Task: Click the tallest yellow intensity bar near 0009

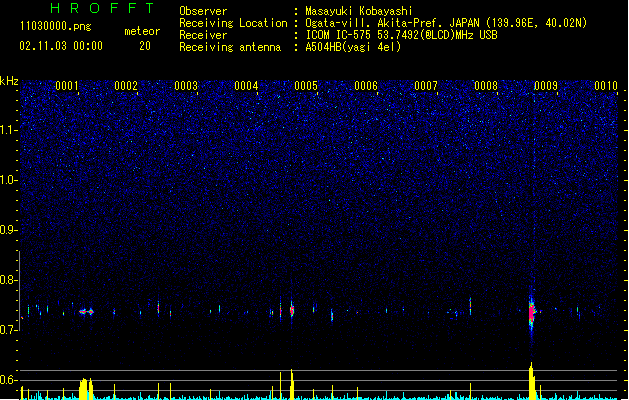Action: click(x=532, y=381)
